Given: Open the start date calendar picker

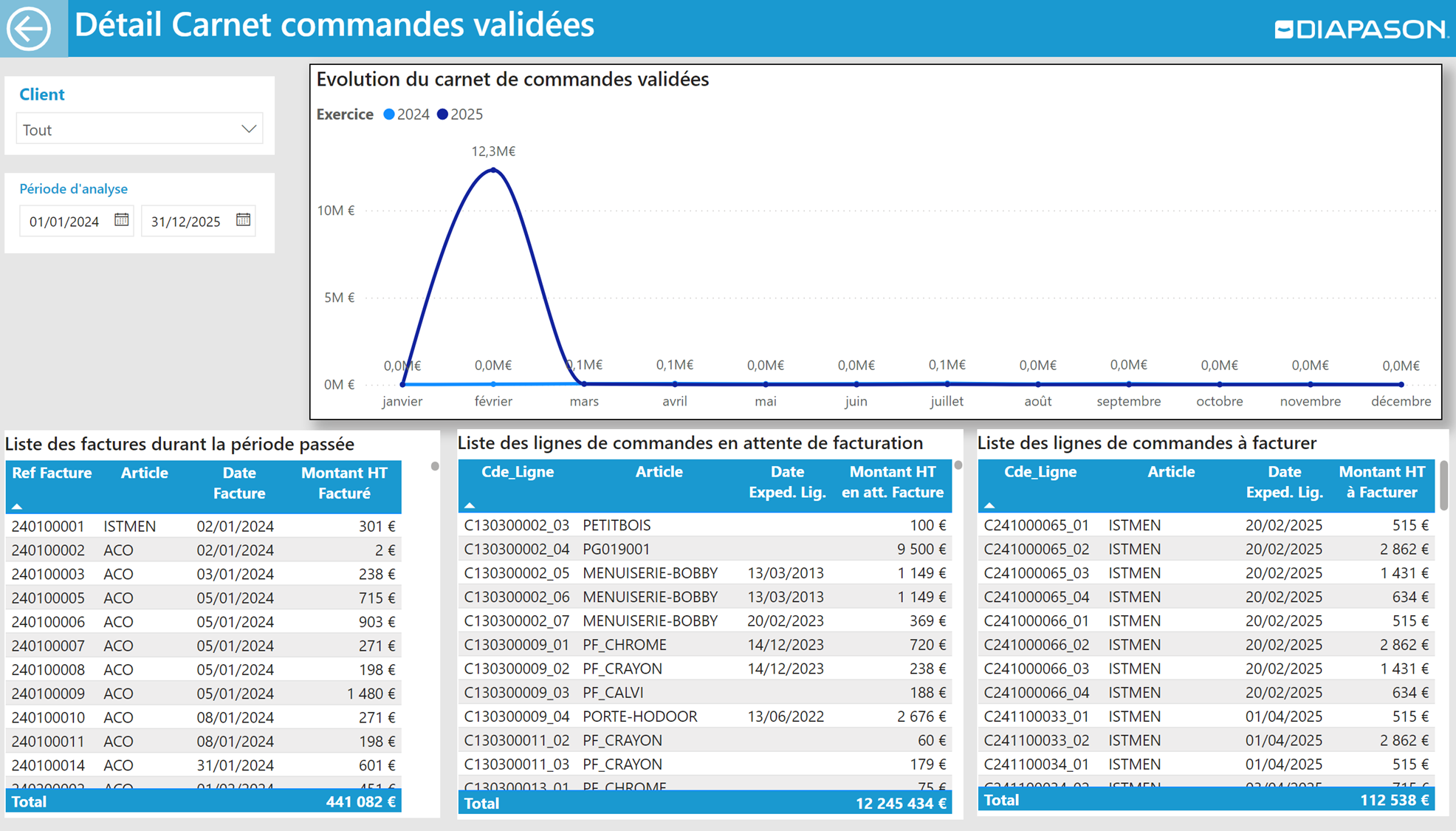Looking at the screenshot, I should coord(122,220).
